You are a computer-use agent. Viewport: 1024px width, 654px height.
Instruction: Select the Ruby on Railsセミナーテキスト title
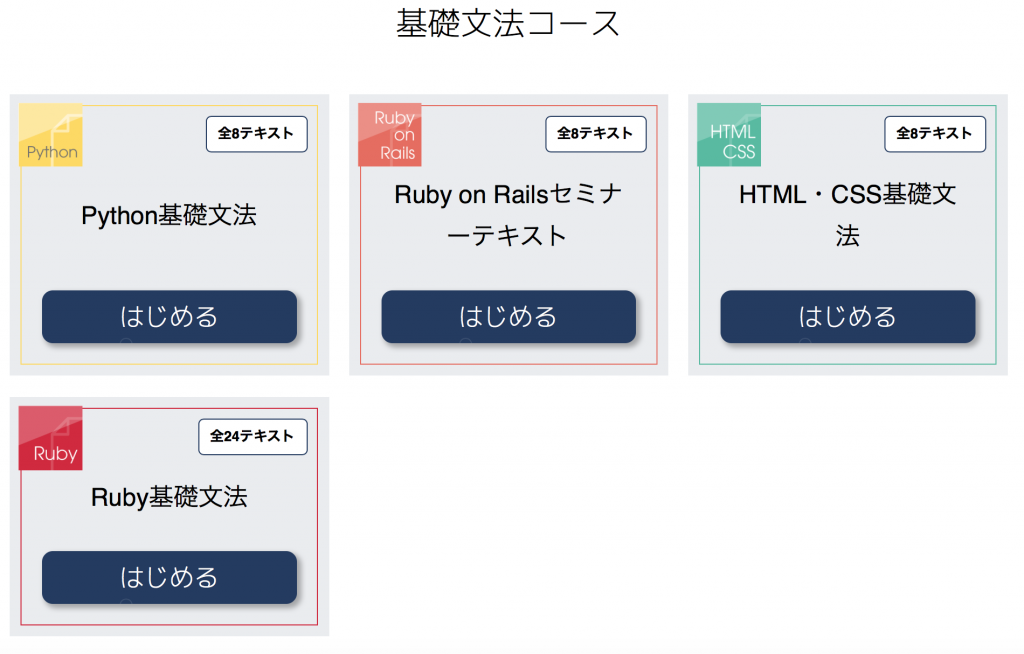[x=508, y=215]
